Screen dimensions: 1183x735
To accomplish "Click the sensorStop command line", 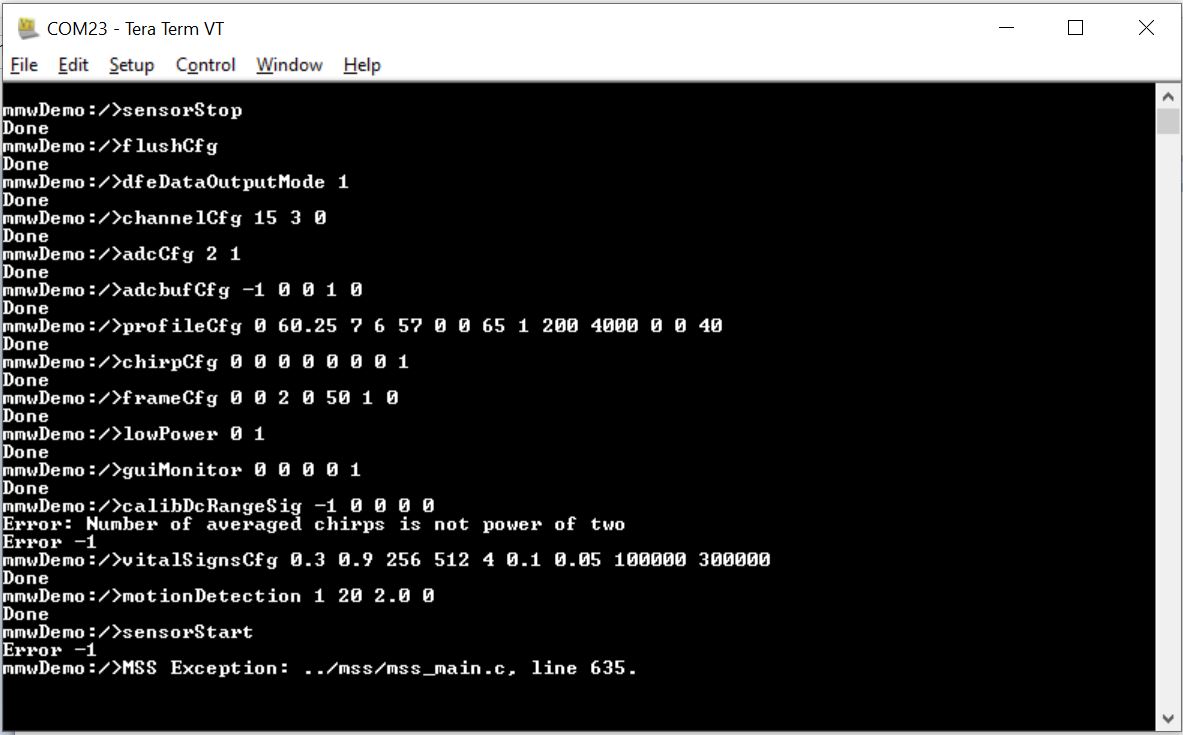I will [122, 110].
